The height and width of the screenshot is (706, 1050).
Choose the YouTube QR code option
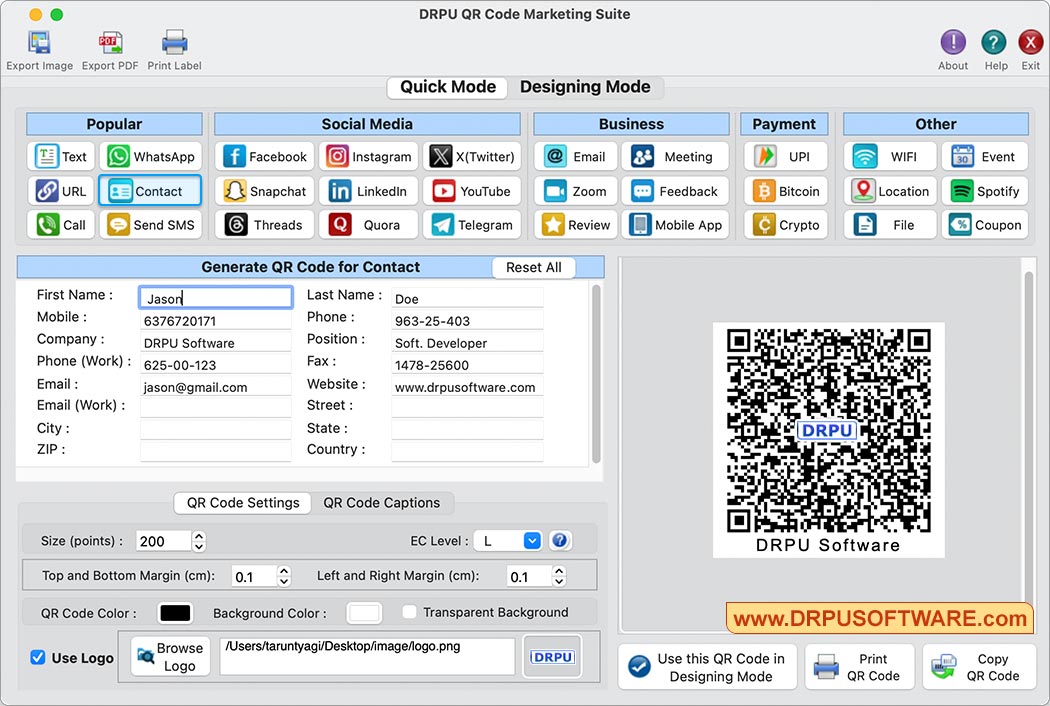(x=472, y=190)
